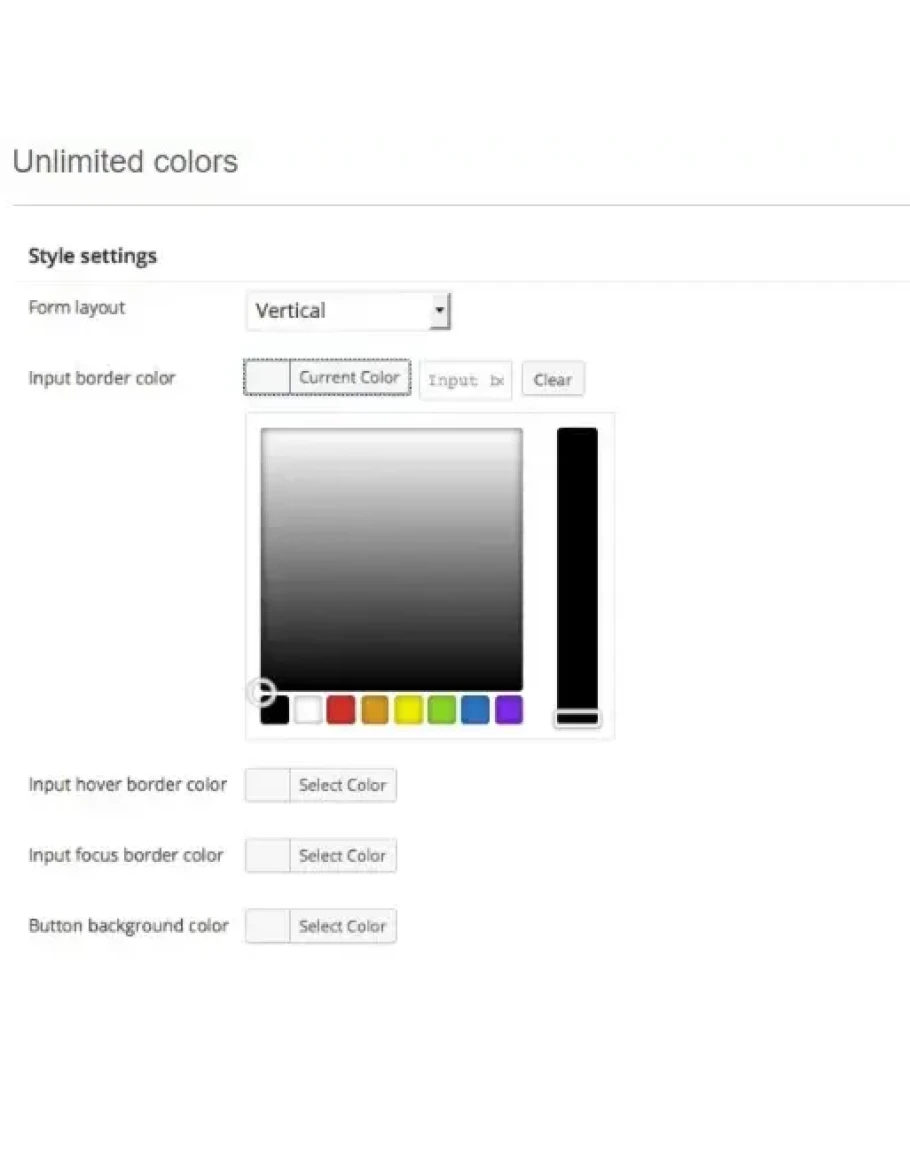
Task: Pick the green palette swatch
Action: [442, 710]
